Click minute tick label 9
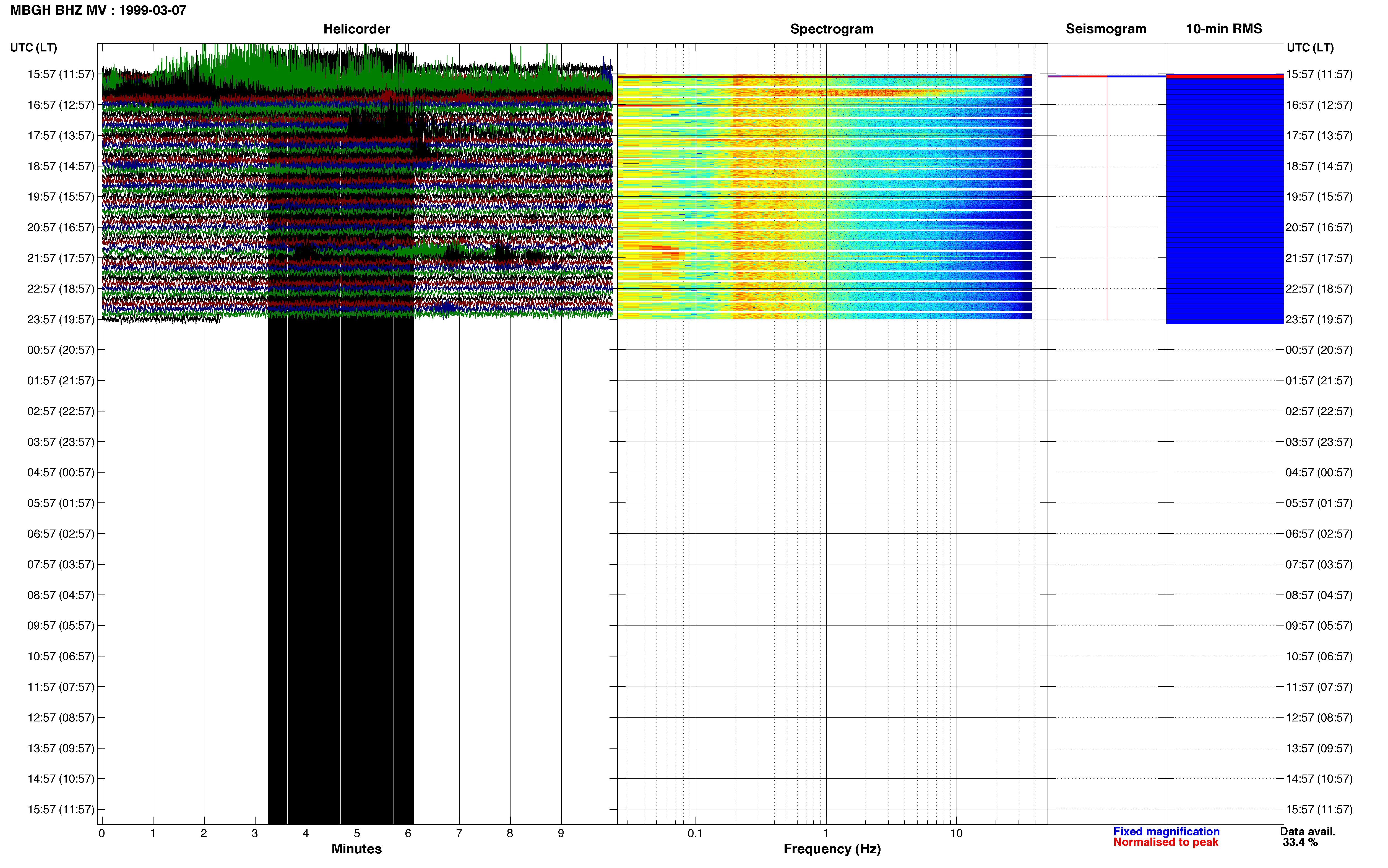1388x868 pixels. tap(561, 833)
